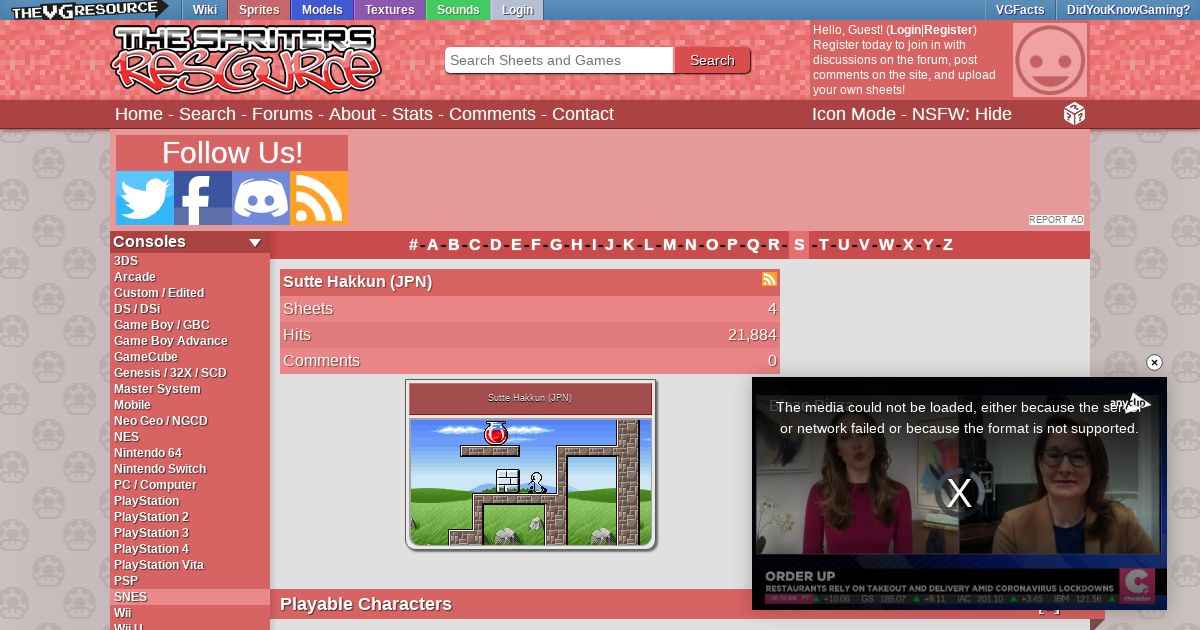This screenshot has width=1200, height=630.
Task: Open the DidYouKnowGaming? link
Action: click(1128, 10)
